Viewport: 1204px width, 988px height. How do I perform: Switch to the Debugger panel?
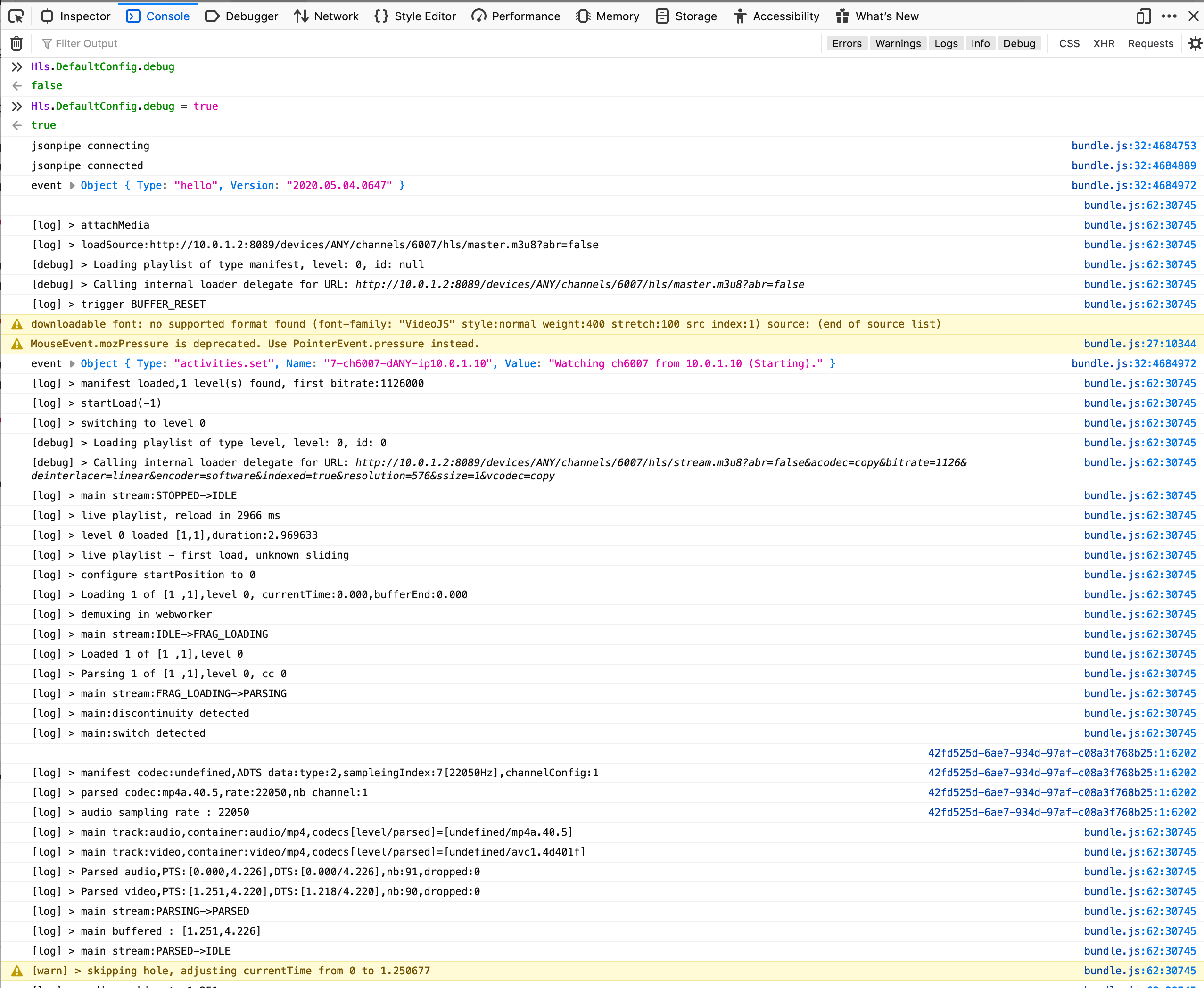242,16
